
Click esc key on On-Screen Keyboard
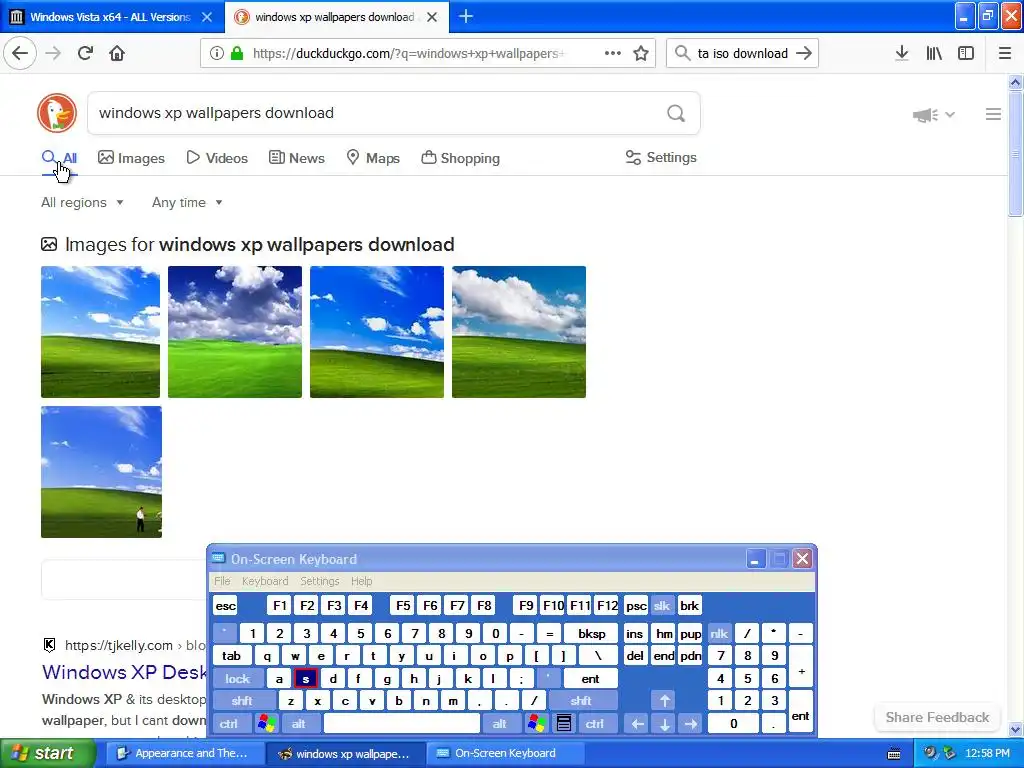(225, 605)
